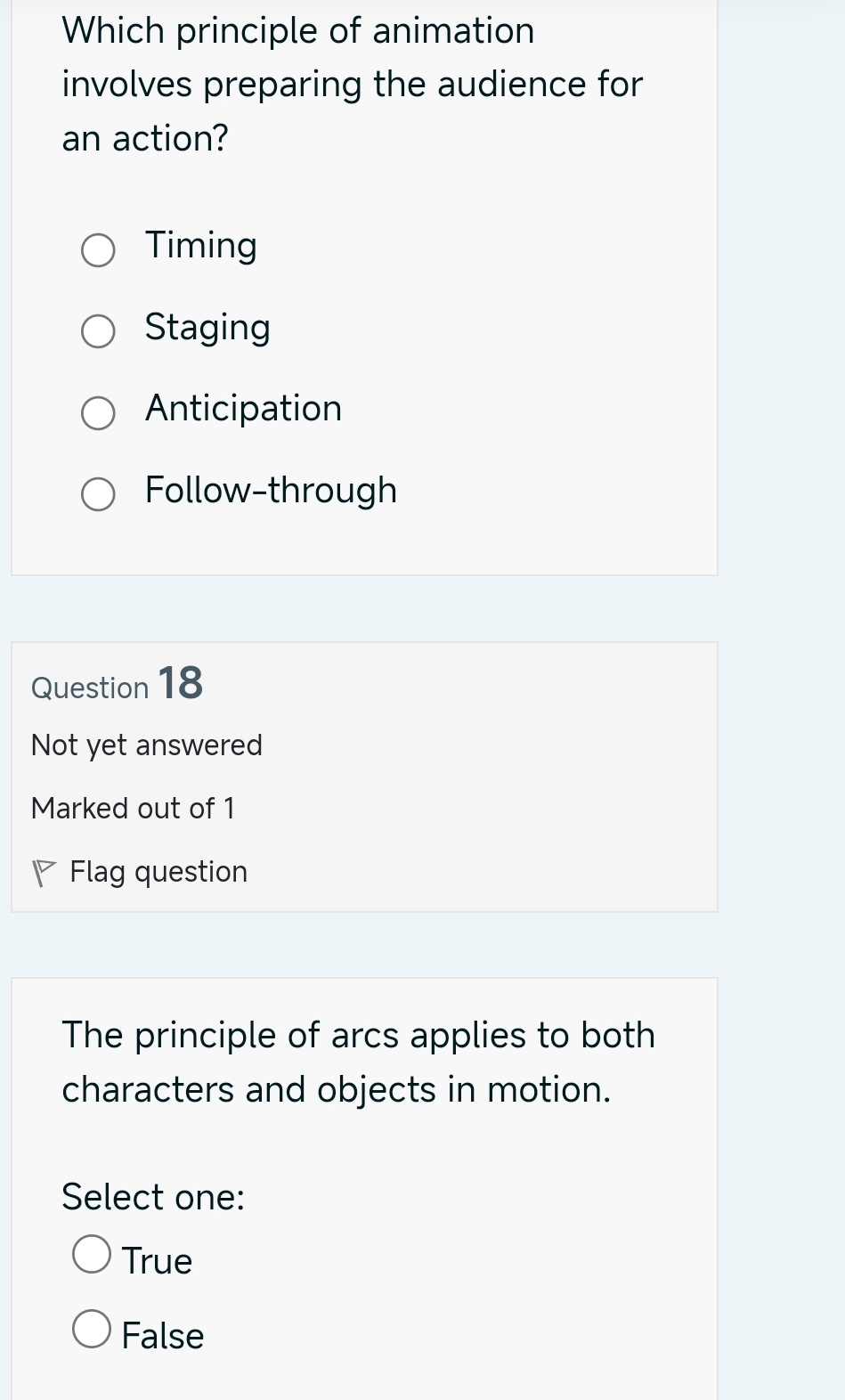Screen dimensions: 845x1400
Task: Select the Staging answer option
Action: pyautogui.click(x=97, y=331)
